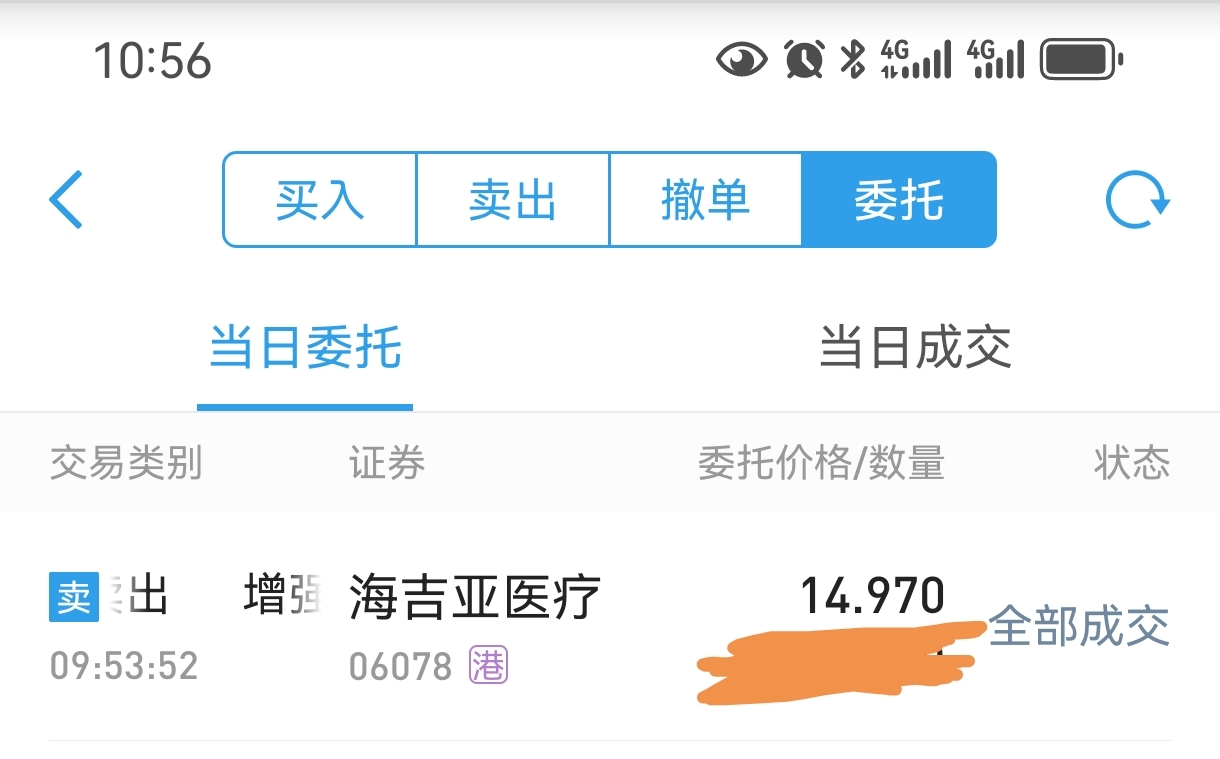Switch to 当日成交 sub-tab
This screenshot has width=1220, height=759.
pyautogui.click(x=915, y=348)
